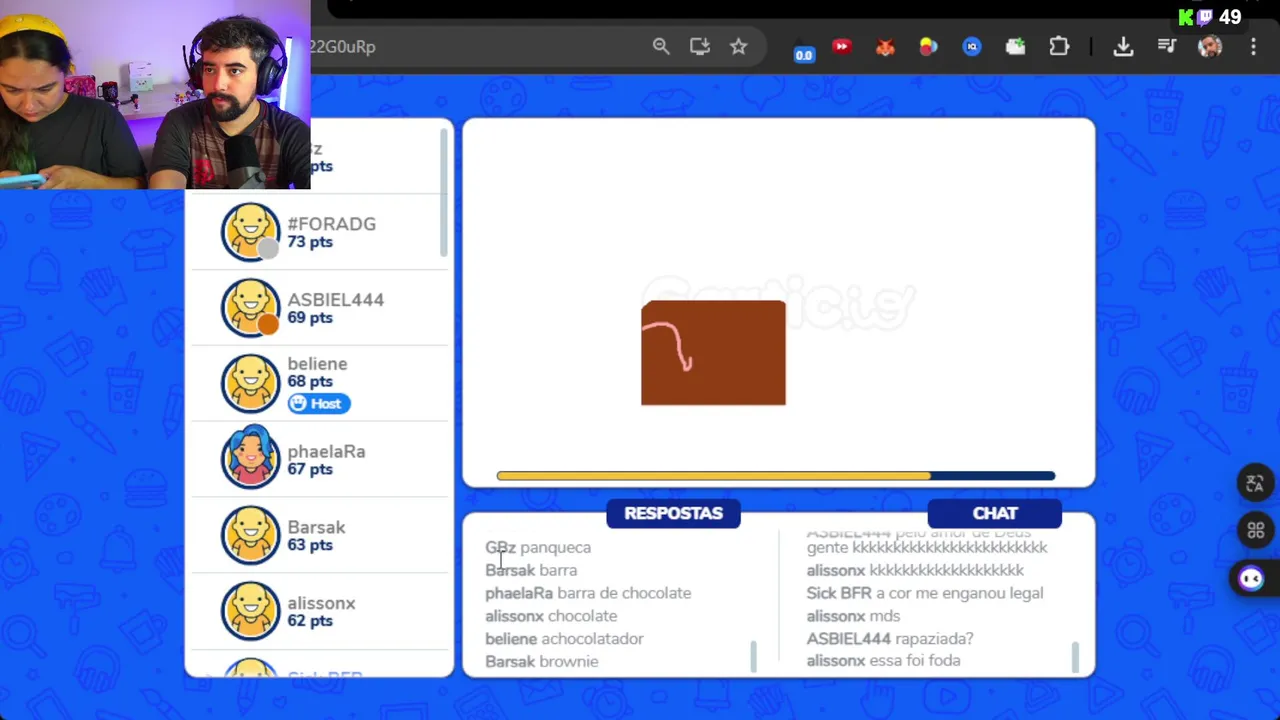Click the 'barra de chocolate' answer
Screen dimensions: 1280x720
(x=624, y=593)
